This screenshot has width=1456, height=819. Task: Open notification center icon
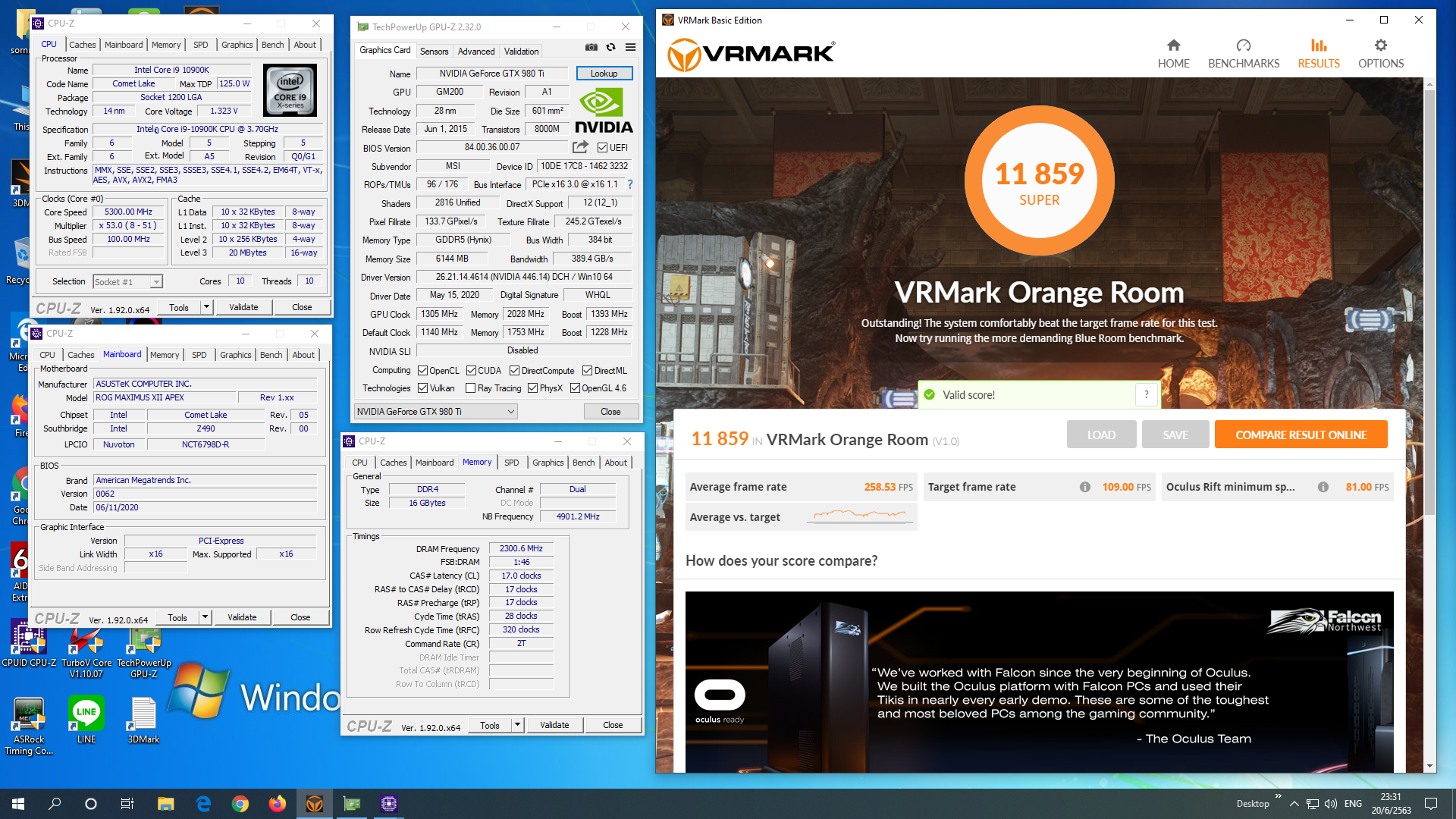pyautogui.click(x=1431, y=804)
